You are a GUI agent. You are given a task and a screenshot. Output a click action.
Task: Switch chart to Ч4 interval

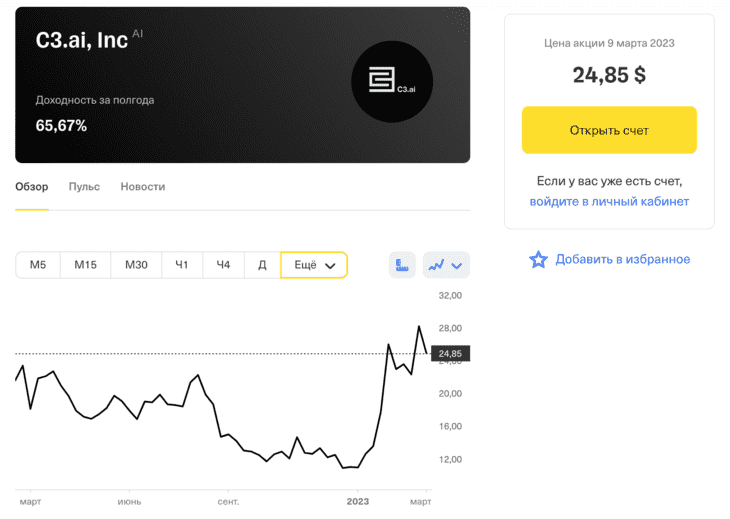[223, 265]
